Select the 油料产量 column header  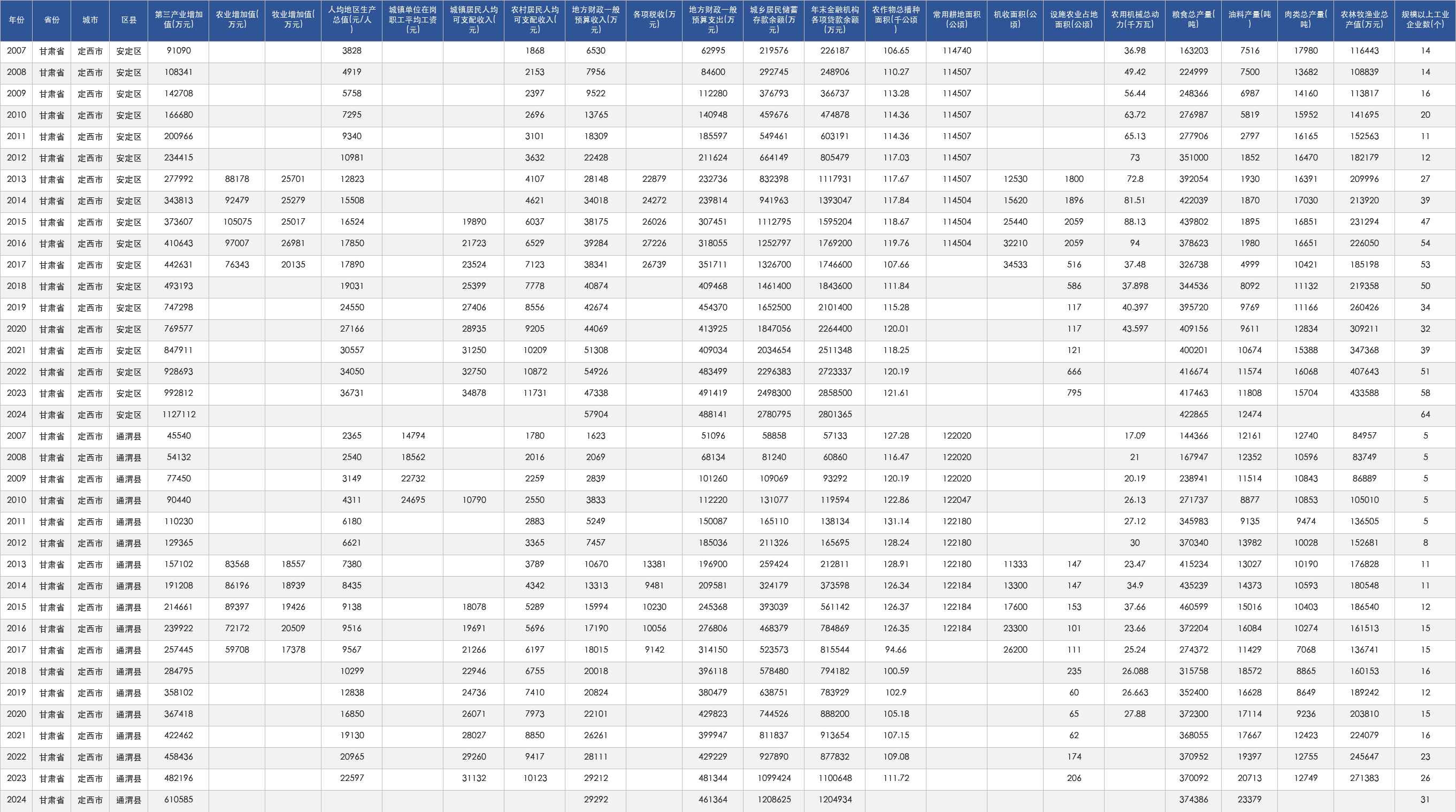(1249, 20)
